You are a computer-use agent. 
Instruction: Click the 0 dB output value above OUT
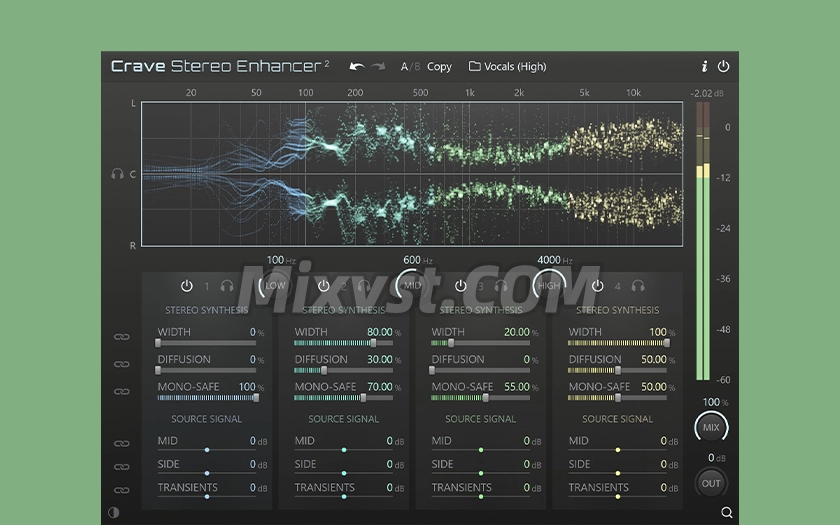(716, 458)
